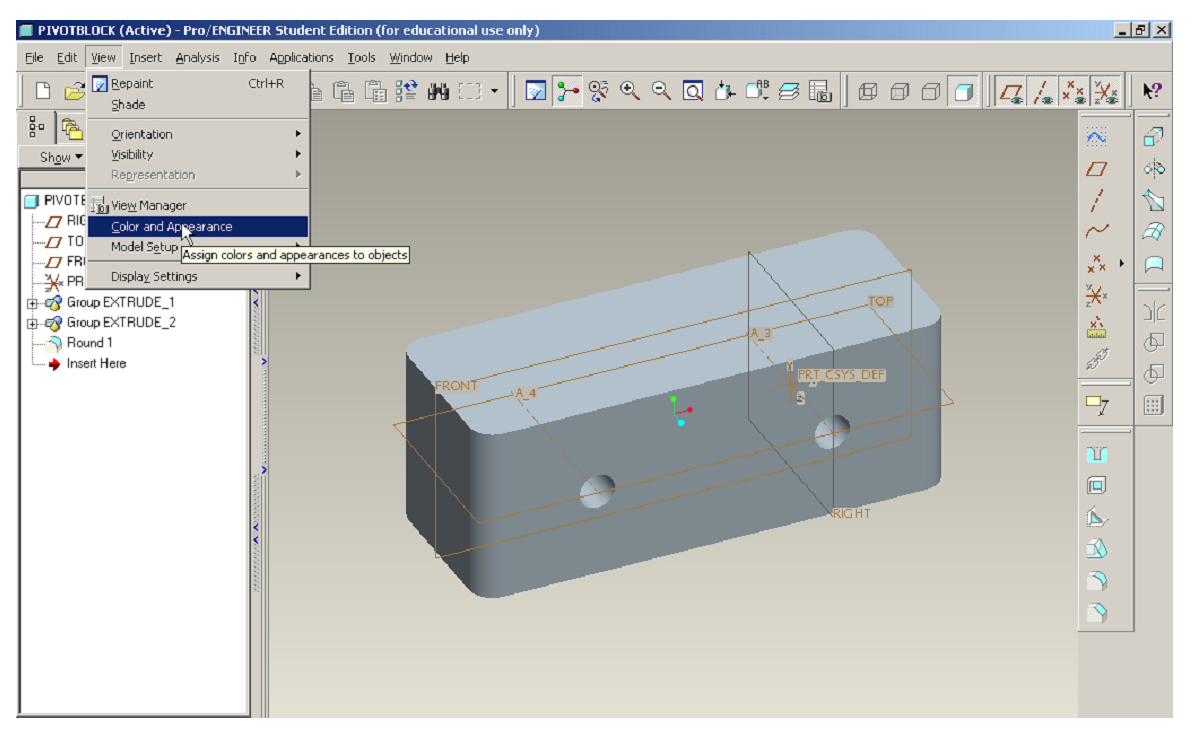The width and height of the screenshot is (1204, 750).
Task: Select the Datum Coordinate System tool
Action: [x=1097, y=295]
